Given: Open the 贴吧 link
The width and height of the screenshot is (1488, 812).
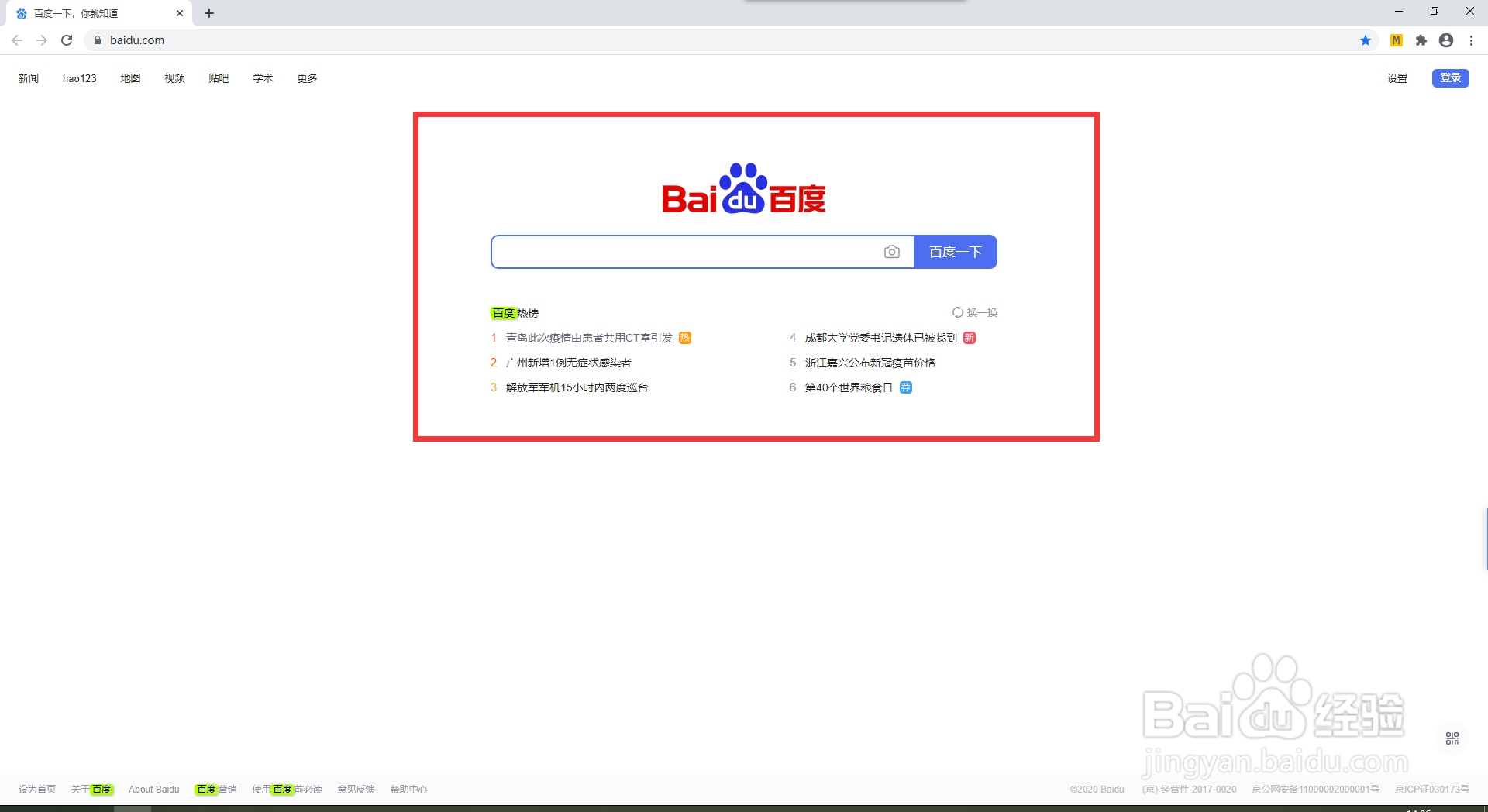Looking at the screenshot, I should coord(219,78).
